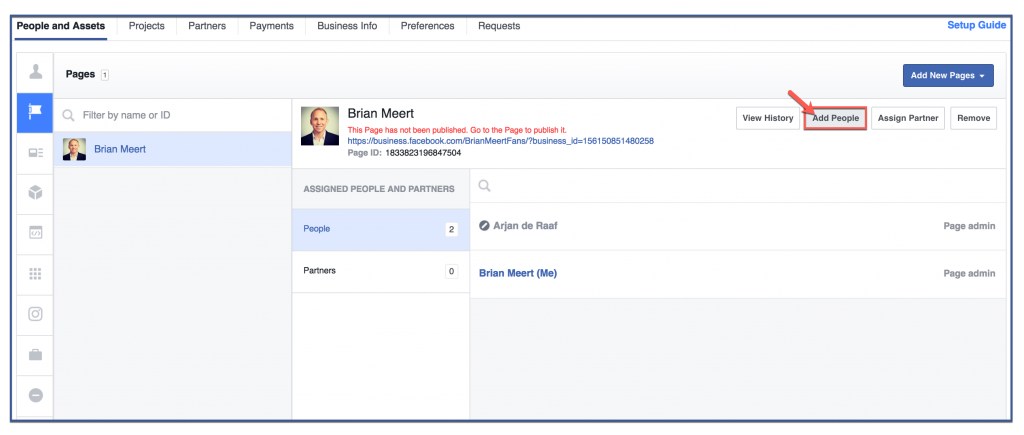
Task: Open the Product Catalogs cube icon
Action: point(35,193)
